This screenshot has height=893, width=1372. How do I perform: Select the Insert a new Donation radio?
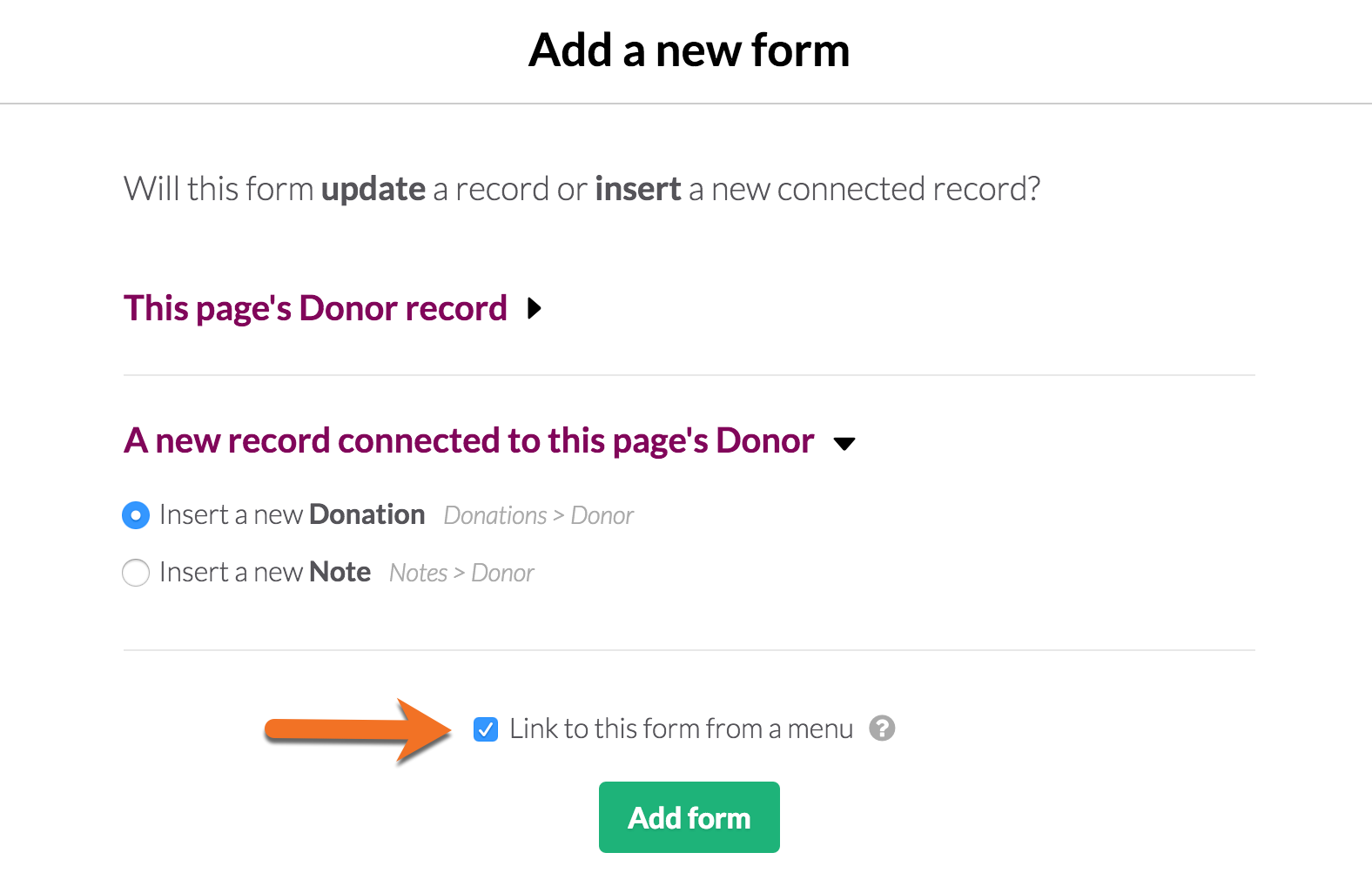[x=136, y=515]
